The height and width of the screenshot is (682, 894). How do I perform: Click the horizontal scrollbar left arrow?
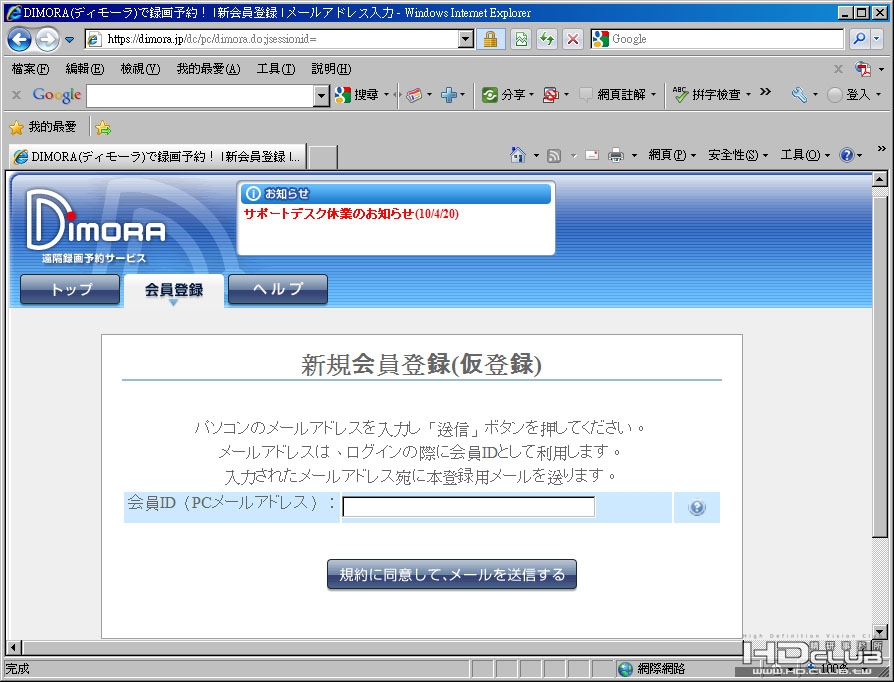pos(14,647)
